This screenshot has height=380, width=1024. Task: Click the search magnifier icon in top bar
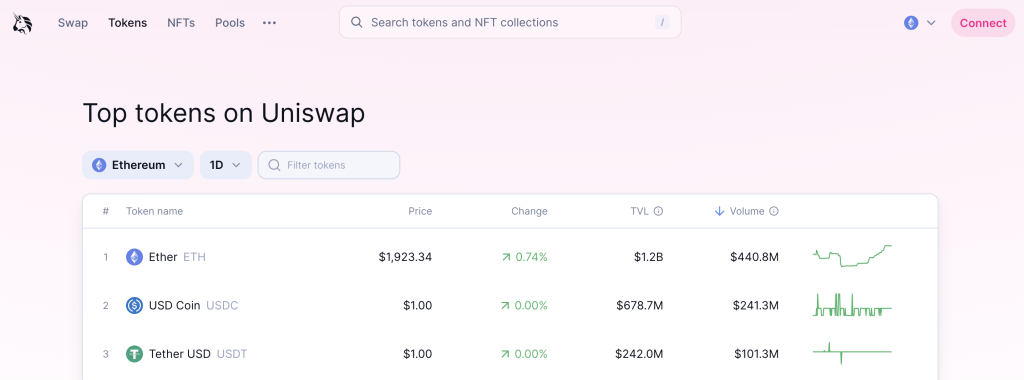[x=357, y=22]
